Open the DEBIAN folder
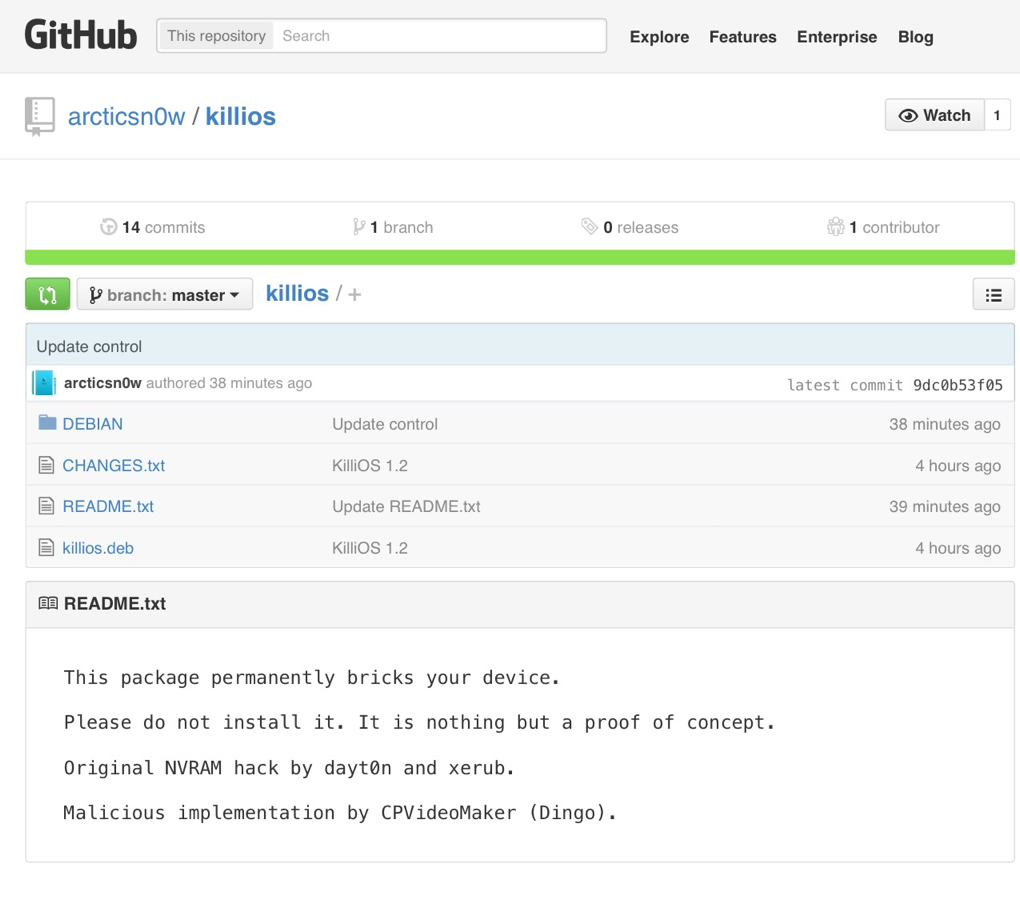Viewport: 1020px width, 904px height. tap(92, 424)
